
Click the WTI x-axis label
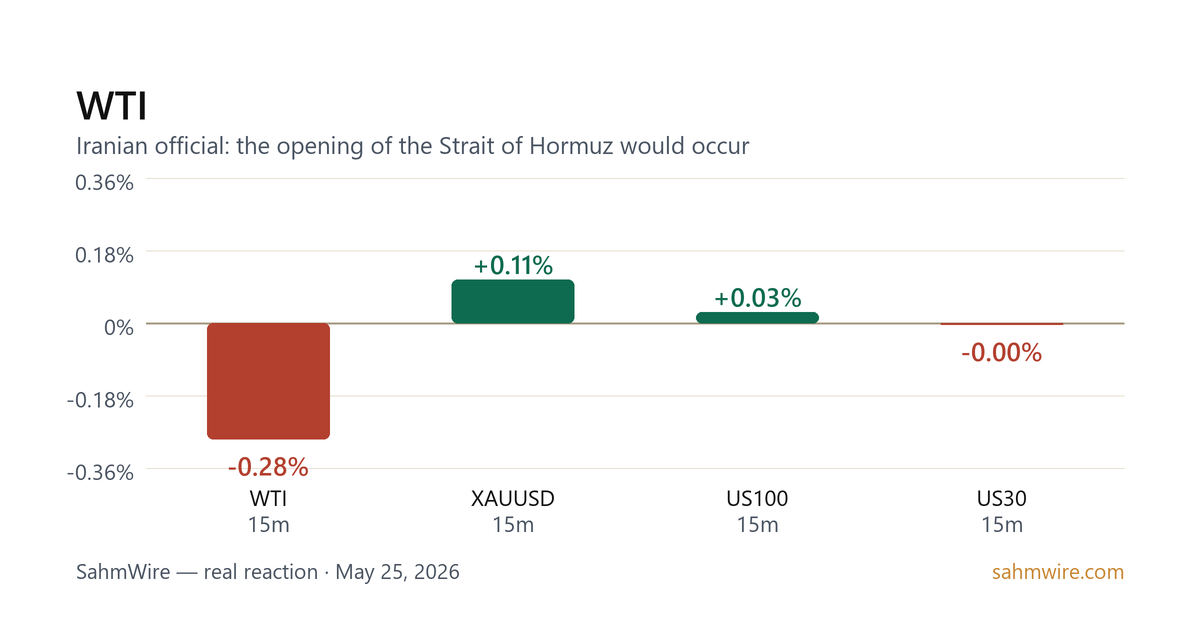[268, 498]
